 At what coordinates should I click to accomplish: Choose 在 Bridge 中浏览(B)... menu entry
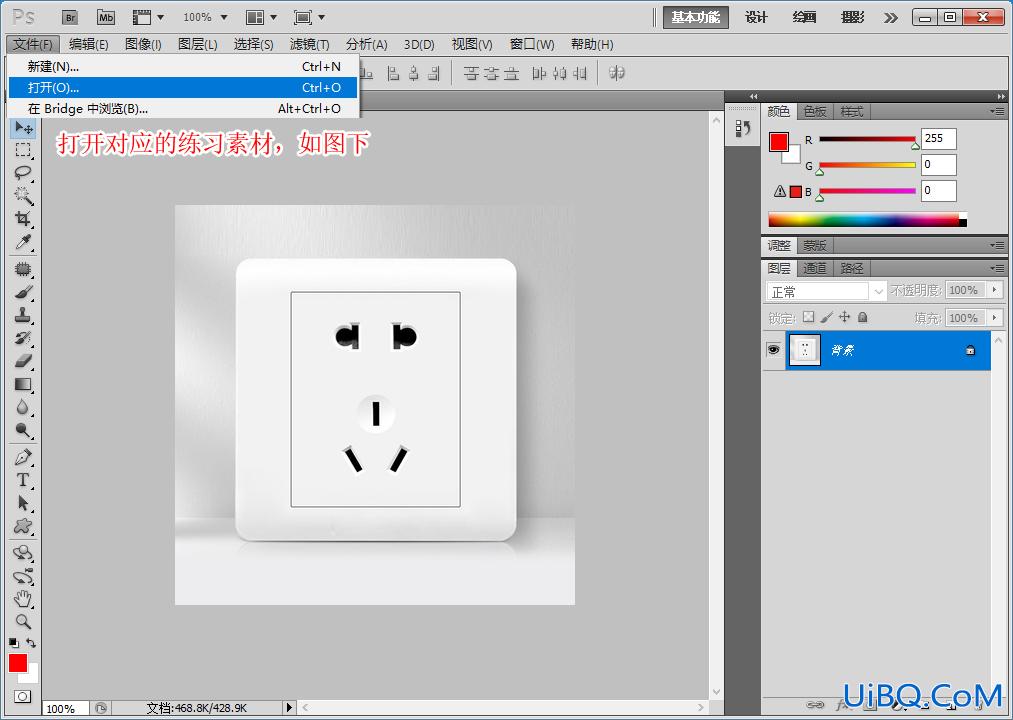[x=183, y=109]
